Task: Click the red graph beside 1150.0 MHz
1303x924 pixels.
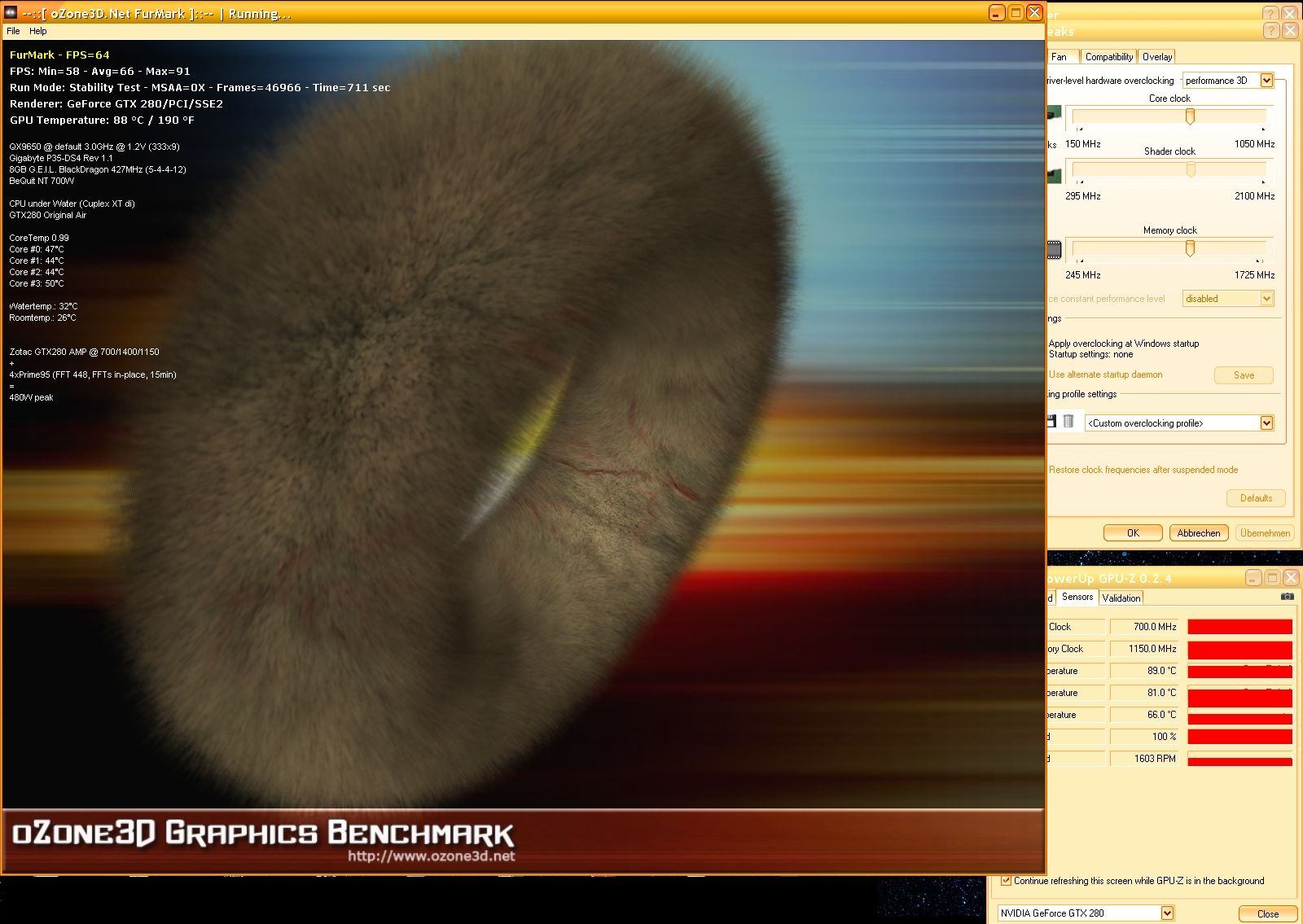Action: 1239,649
